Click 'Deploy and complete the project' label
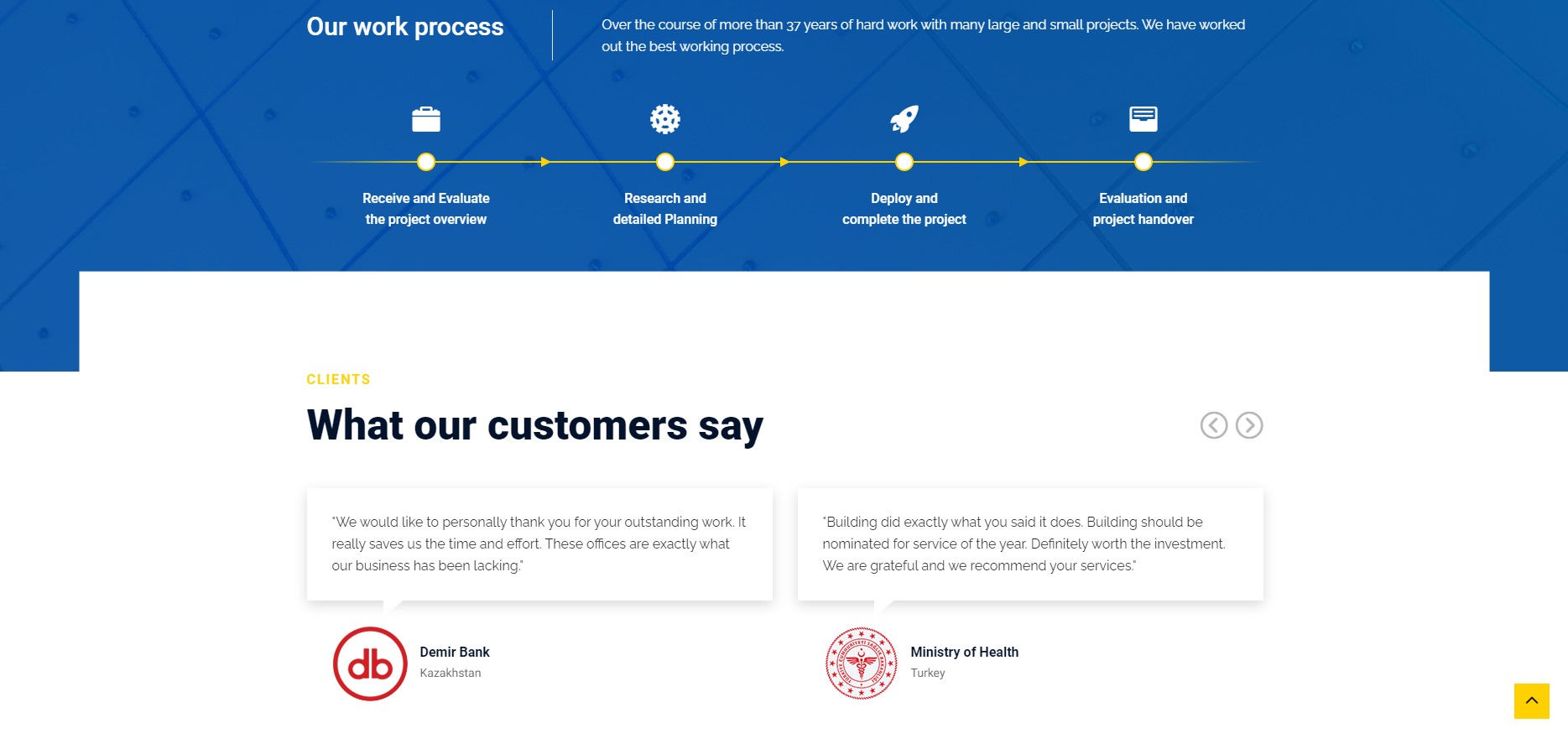Screen dimensions: 1568x749 (904, 209)
